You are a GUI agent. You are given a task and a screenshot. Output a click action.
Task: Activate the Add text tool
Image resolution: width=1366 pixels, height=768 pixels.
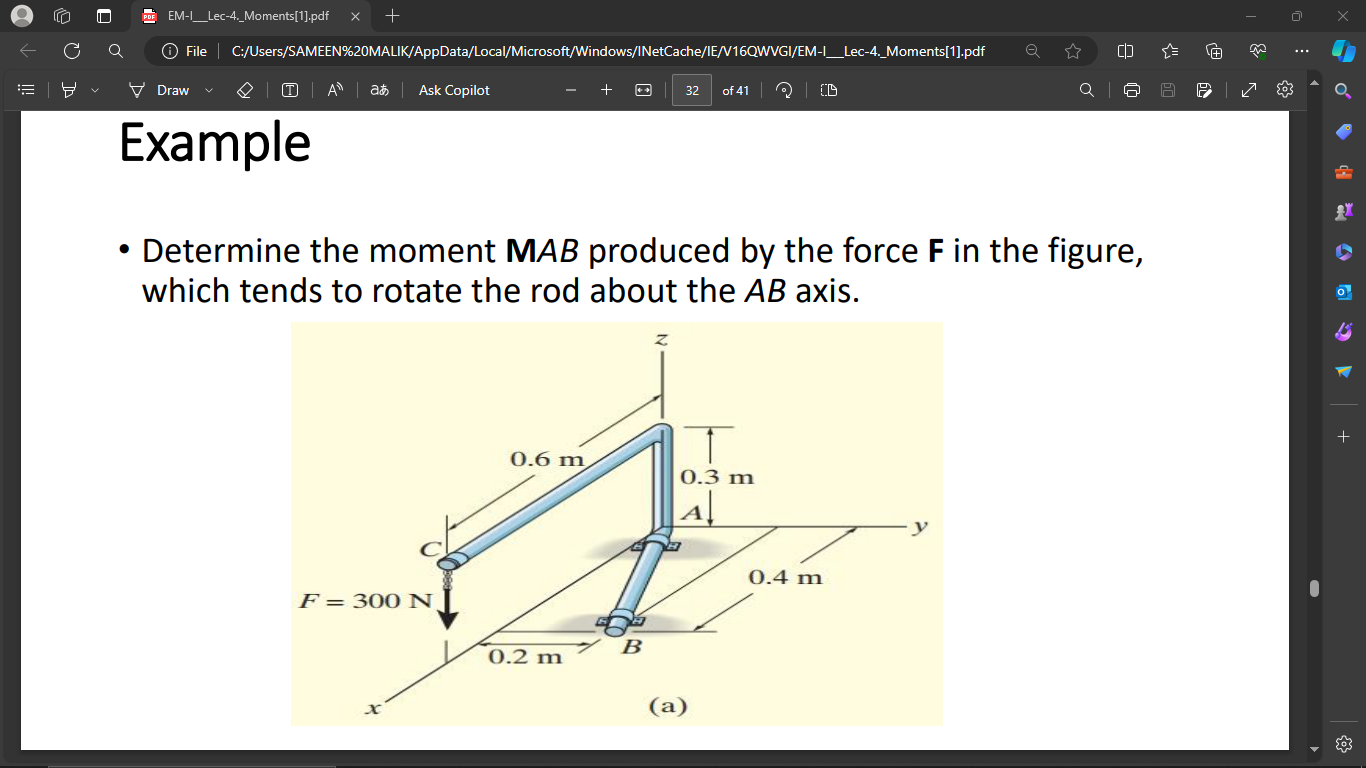(x=289, y=90)
